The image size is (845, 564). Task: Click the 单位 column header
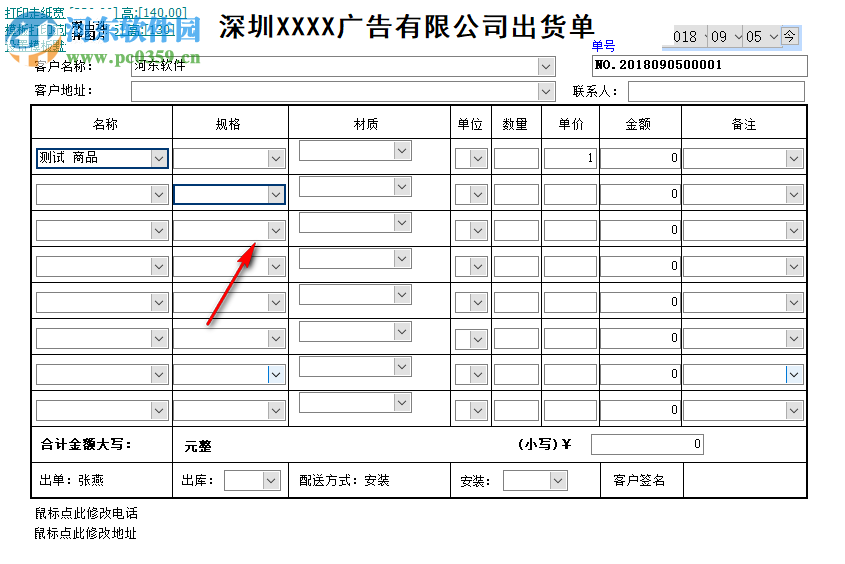470,124
